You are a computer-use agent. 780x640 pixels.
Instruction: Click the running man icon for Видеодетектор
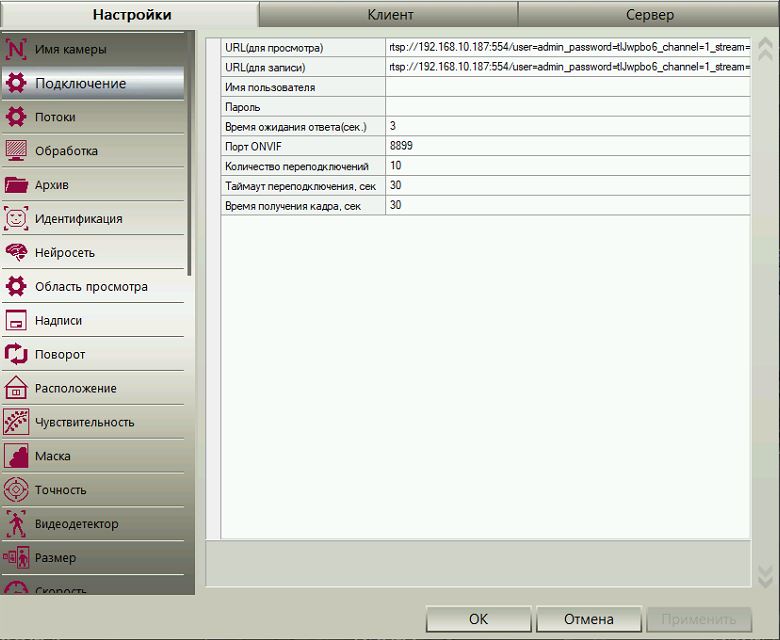pyautogui.click(x=16, y=524)
